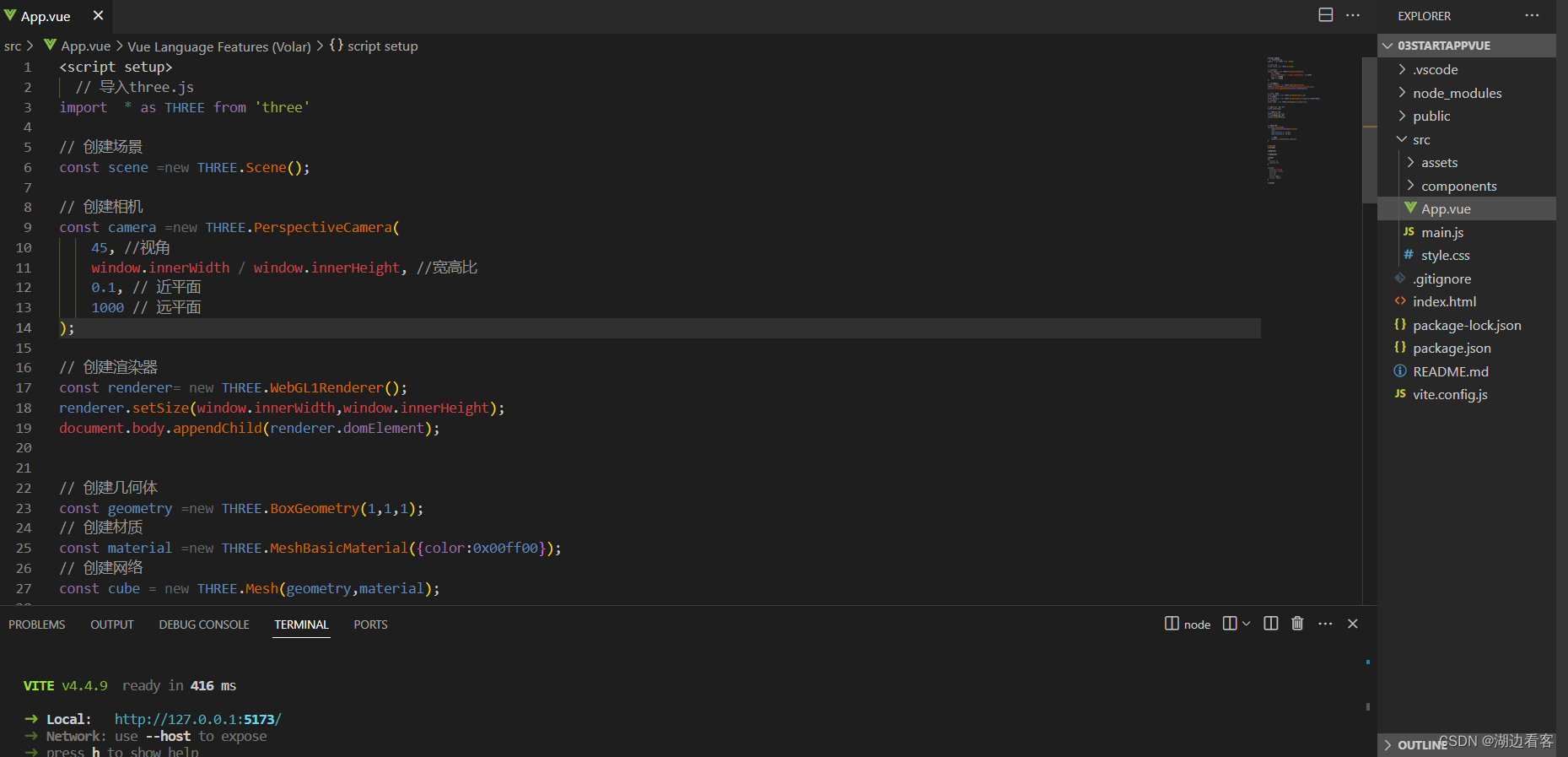Open main.js in the explorer
This screenshot has width=1568, height=757.
[1441, 232]
